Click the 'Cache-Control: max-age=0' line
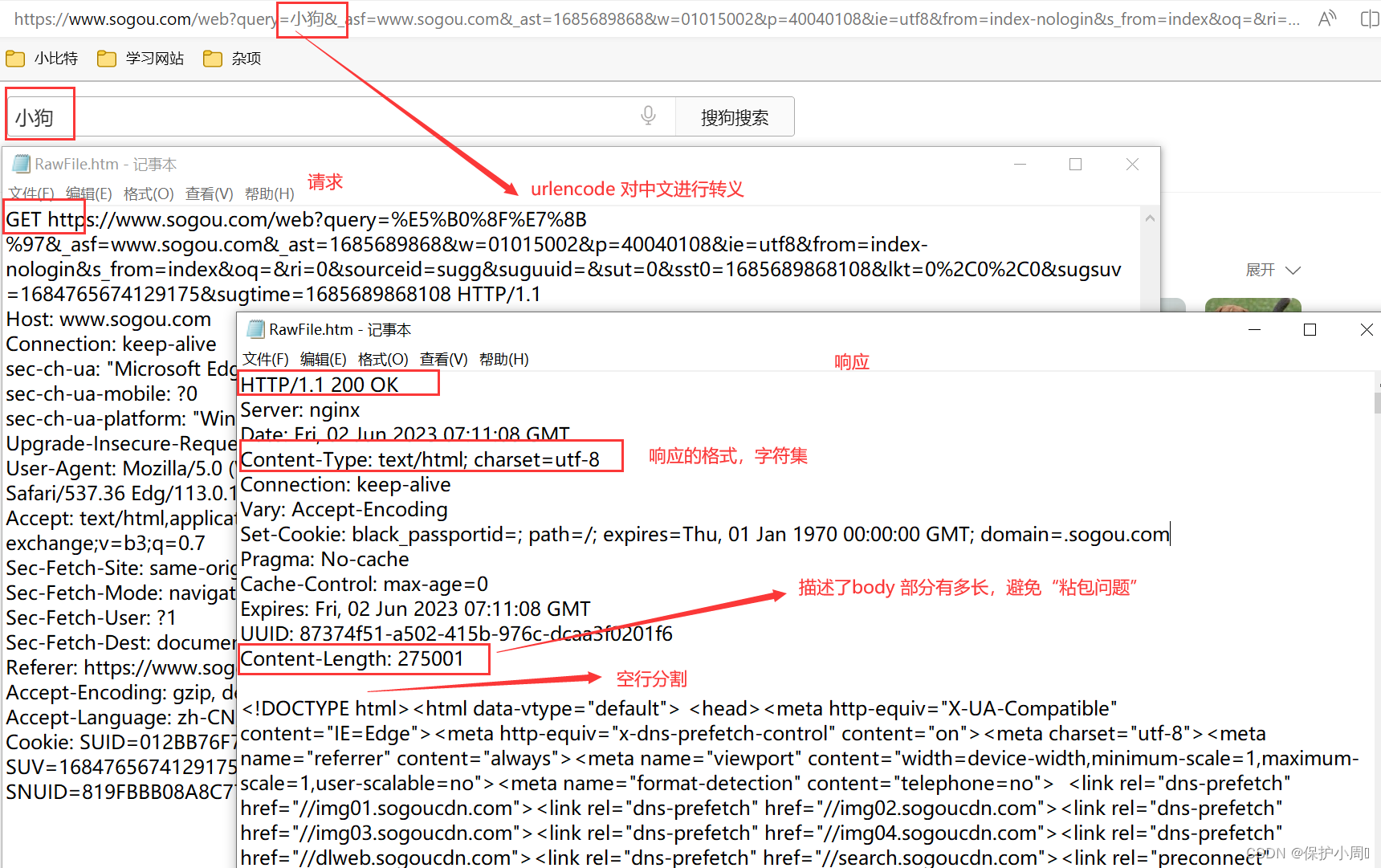Image resolution: width=1381 pixels, height=868 pixels. pos(365,585)
